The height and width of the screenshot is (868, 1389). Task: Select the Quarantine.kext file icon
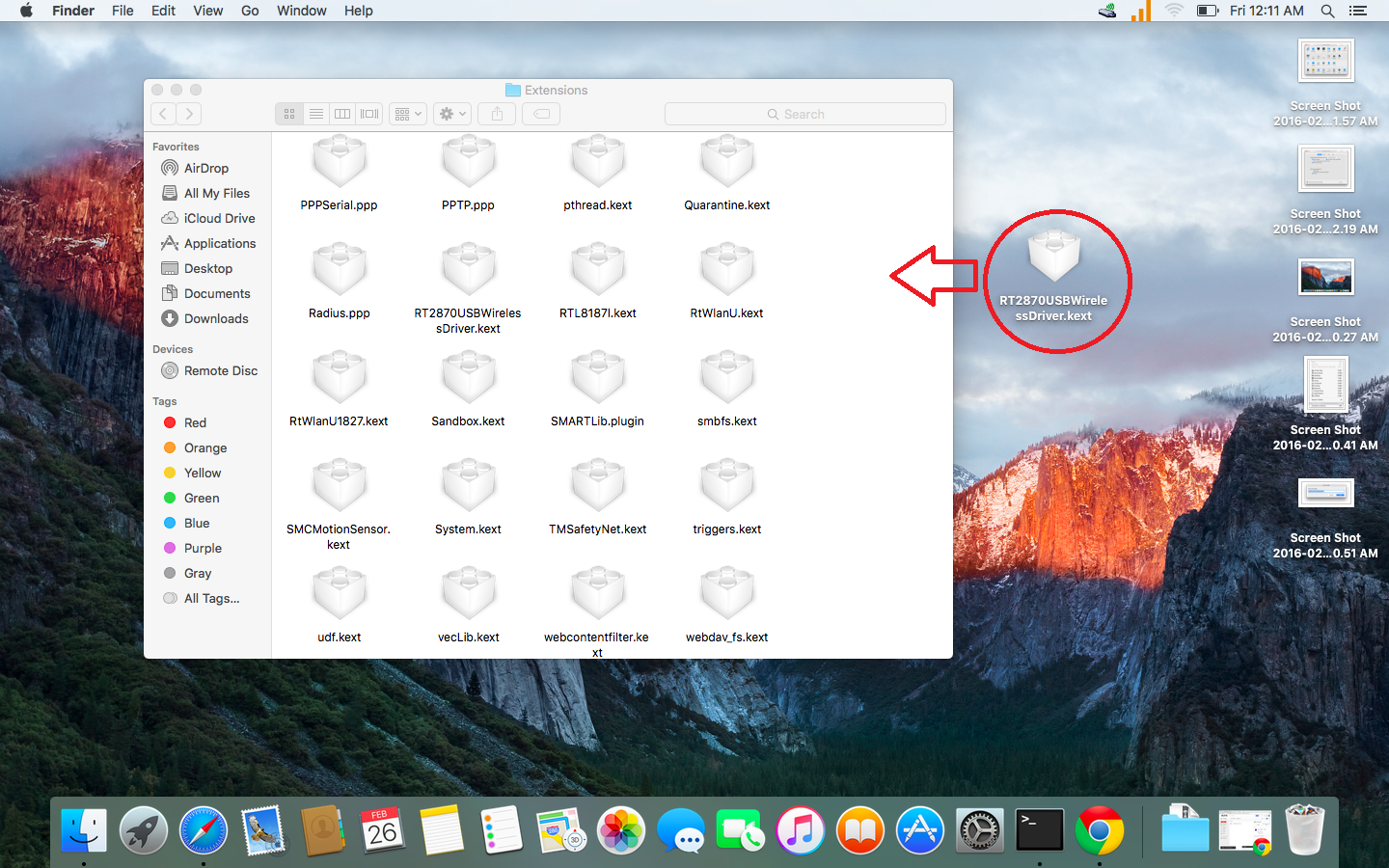click(726, 163)
